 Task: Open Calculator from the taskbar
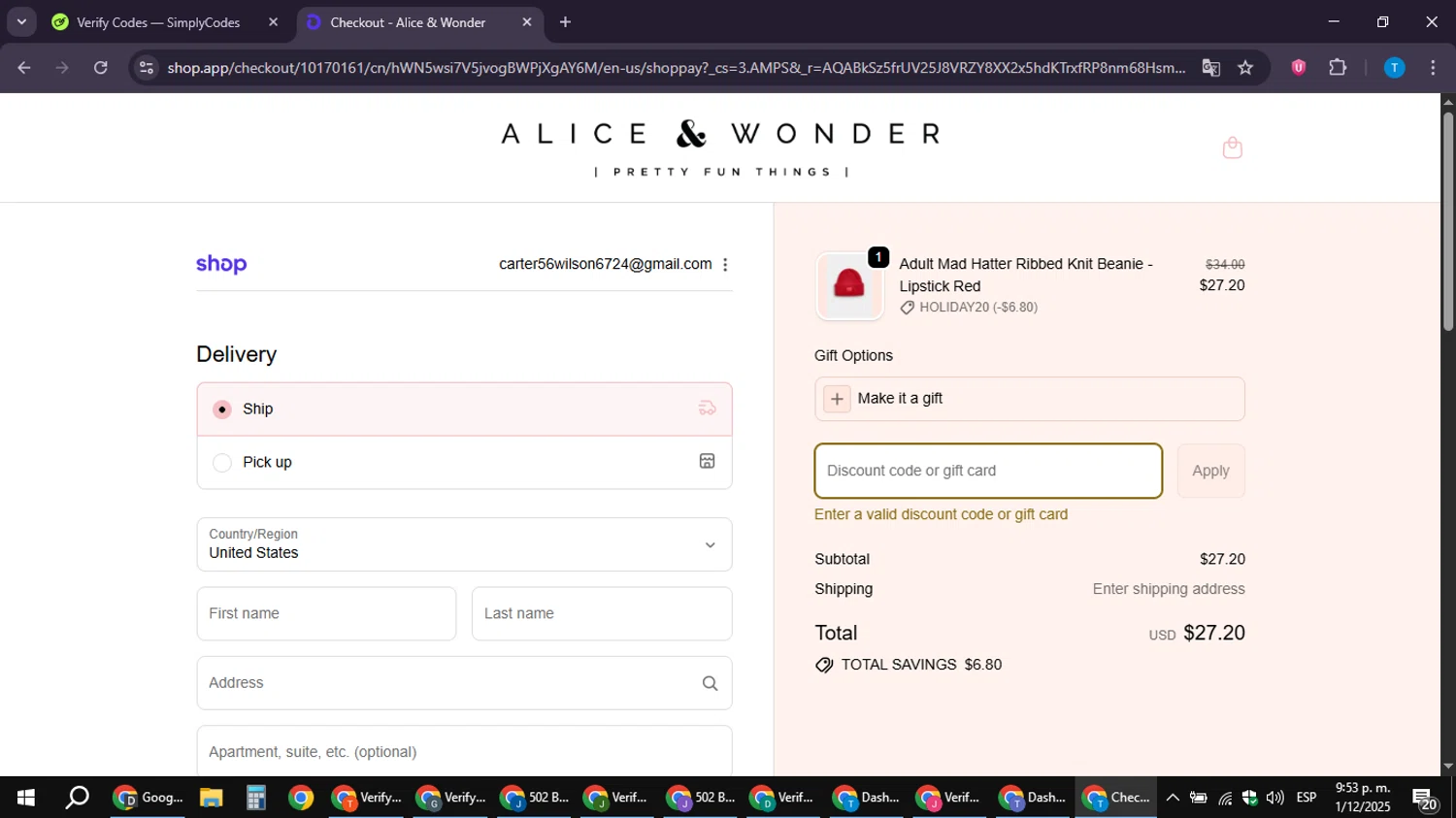click(x=256, y=798)
